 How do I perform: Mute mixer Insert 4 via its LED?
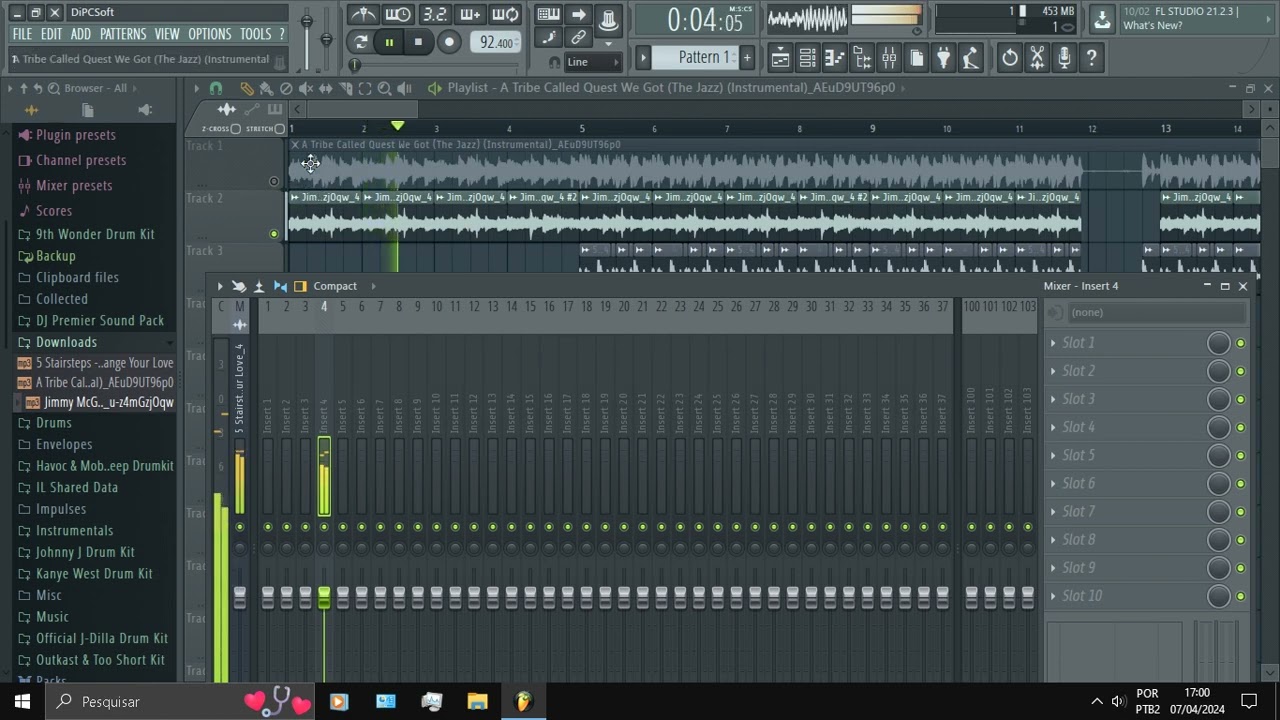click(x=324, y=527)
